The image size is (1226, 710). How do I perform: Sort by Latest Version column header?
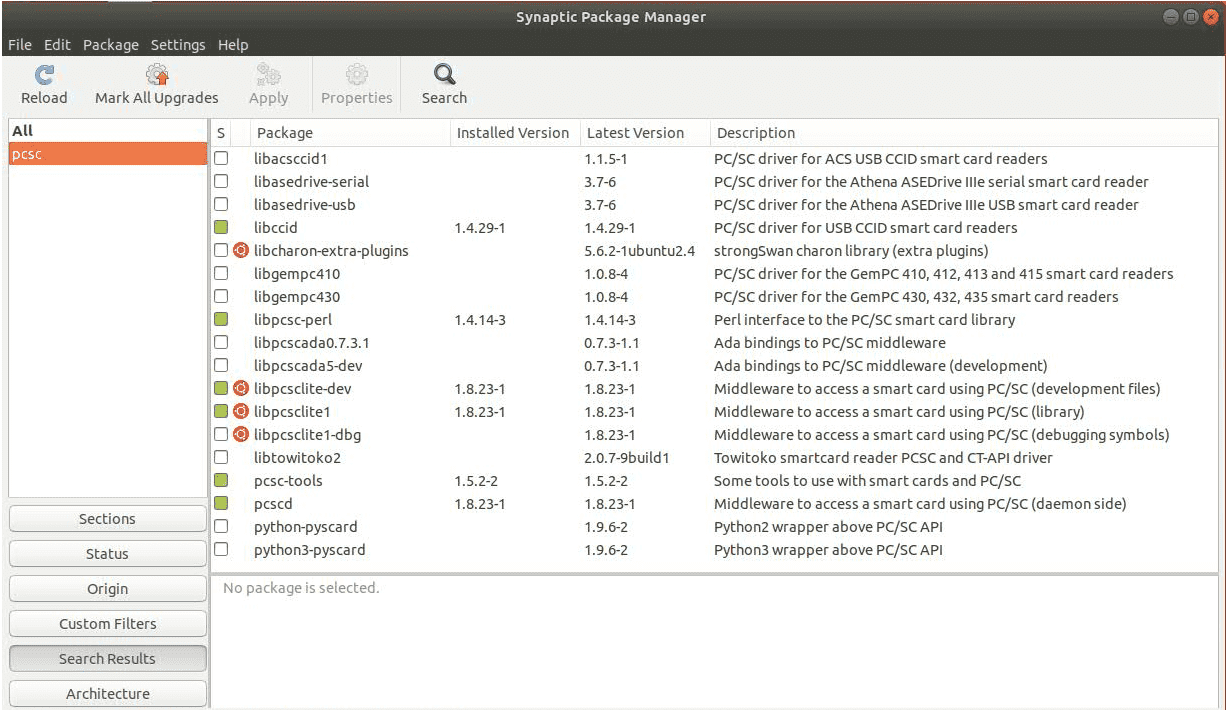645,133
